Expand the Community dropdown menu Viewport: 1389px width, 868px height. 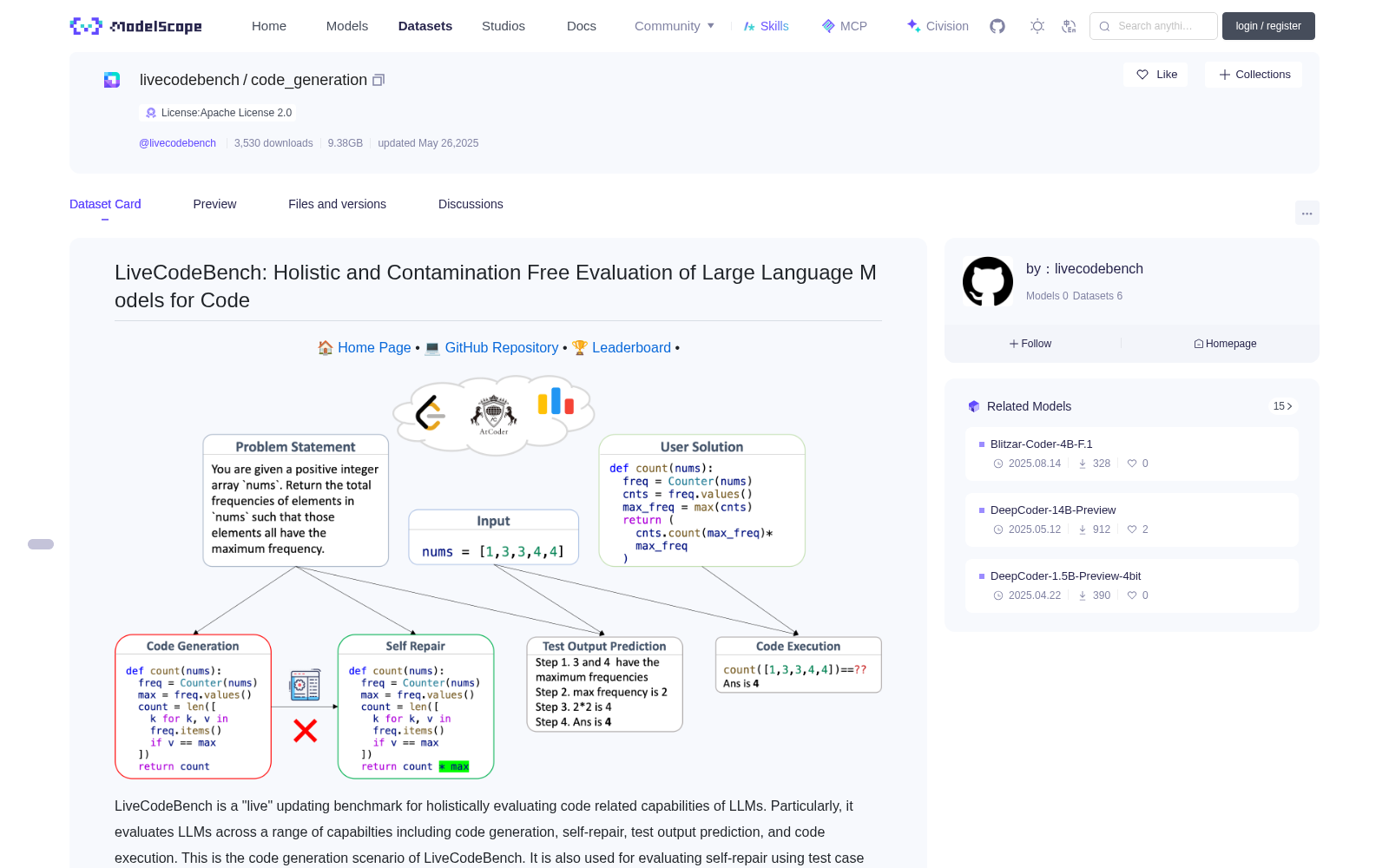point(675,26)
